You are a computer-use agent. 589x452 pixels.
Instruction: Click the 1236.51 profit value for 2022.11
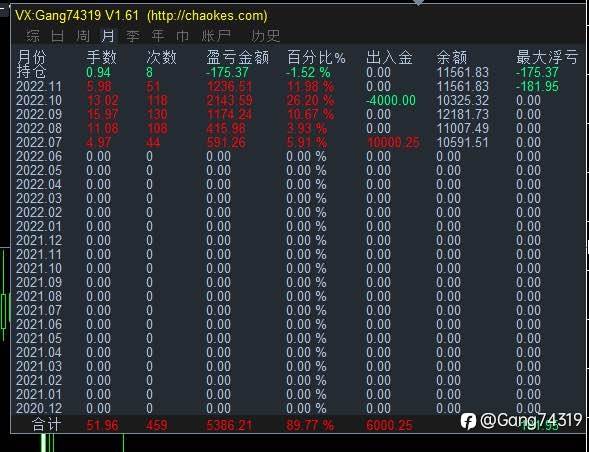(230, 86)
